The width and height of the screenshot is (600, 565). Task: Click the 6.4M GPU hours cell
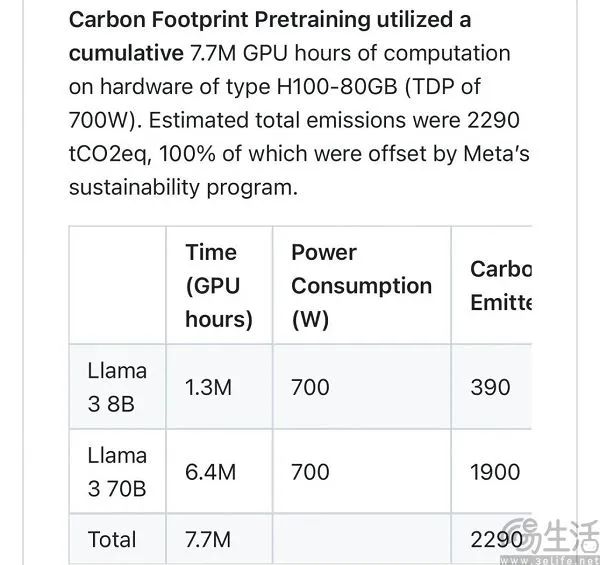click(x=210, y=472)
